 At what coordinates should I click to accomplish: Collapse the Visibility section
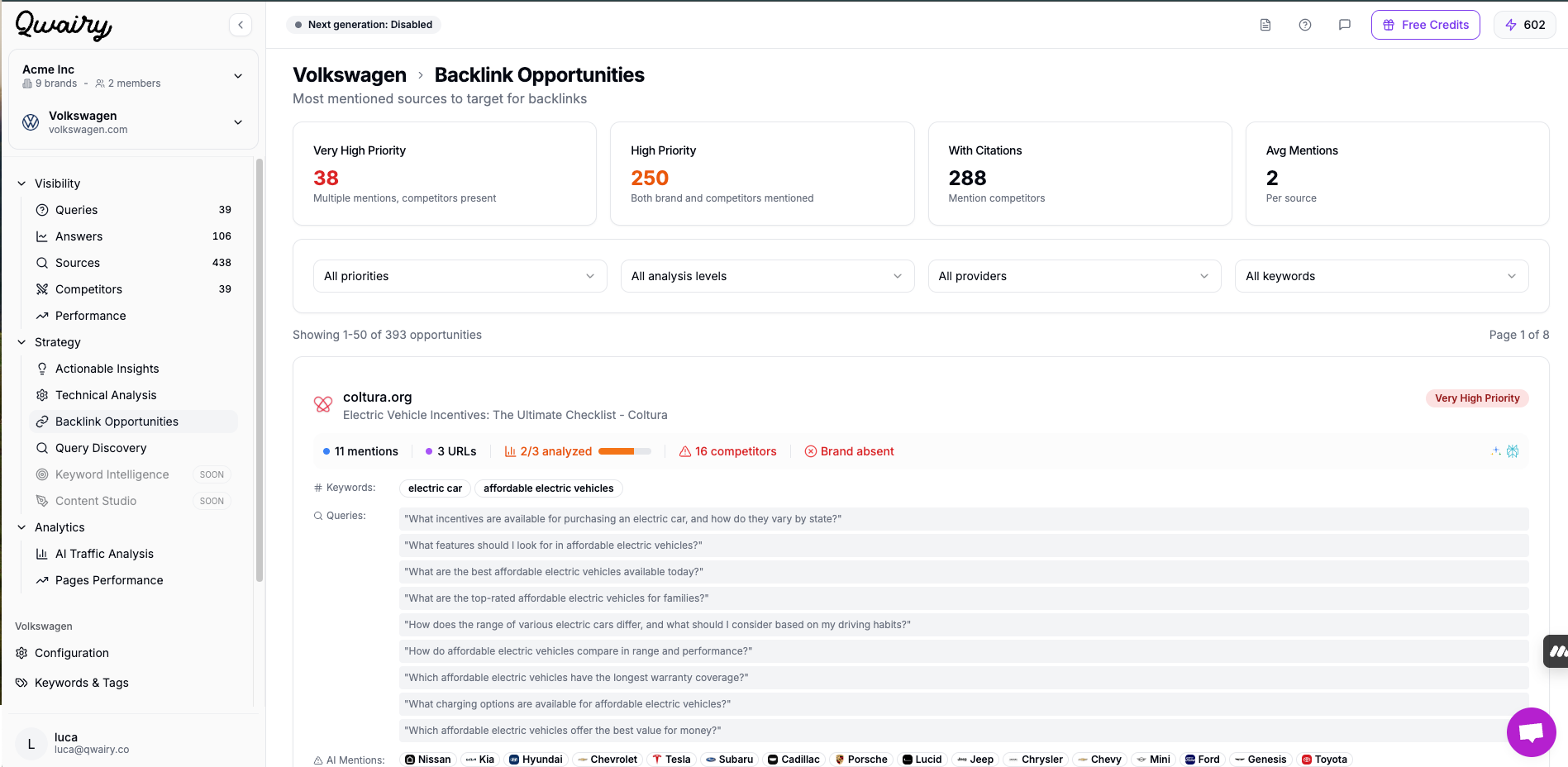[21, 183]
